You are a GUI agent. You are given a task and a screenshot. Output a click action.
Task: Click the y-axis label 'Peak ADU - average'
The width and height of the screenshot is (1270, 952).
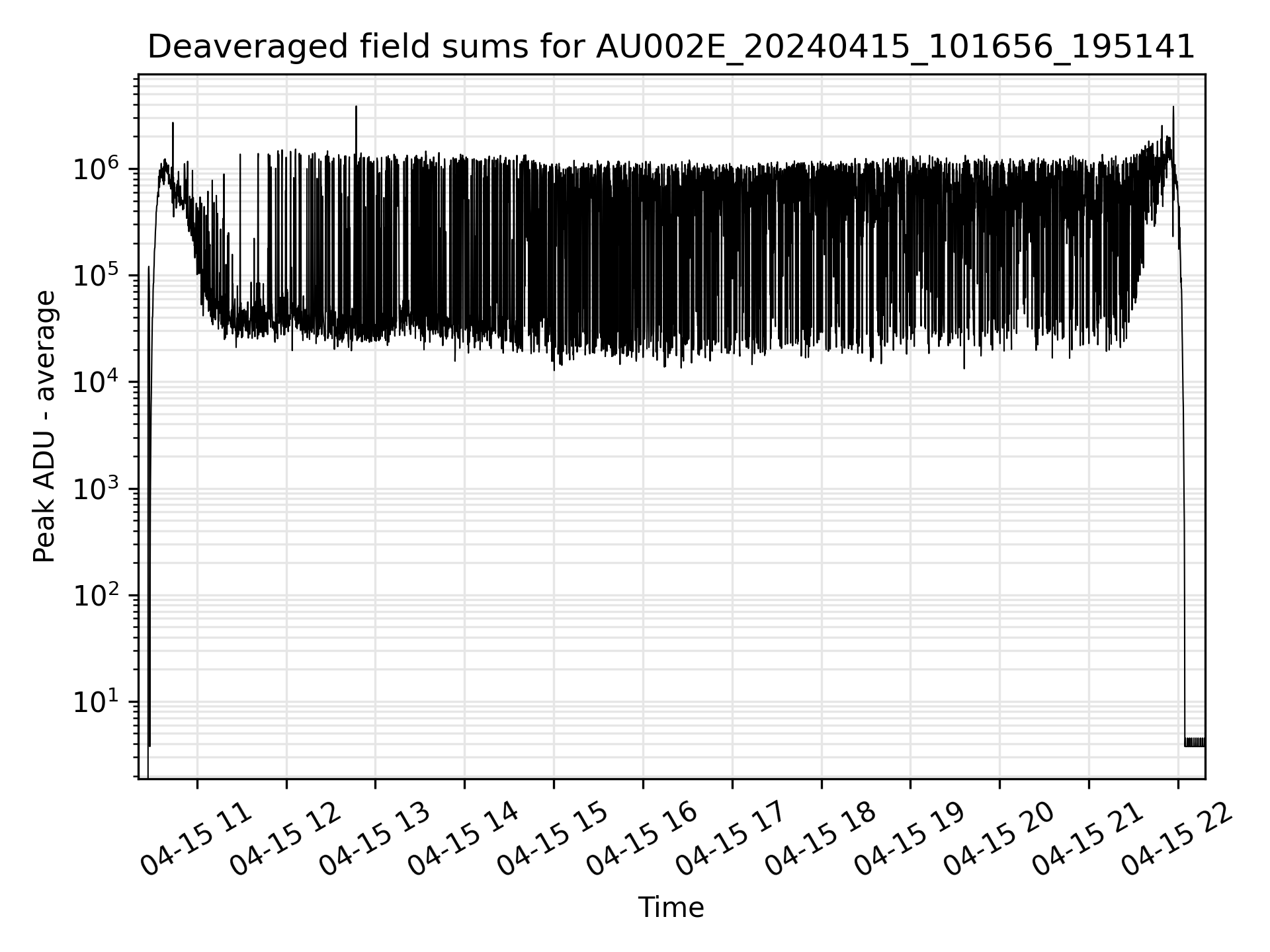pos(45,426)
